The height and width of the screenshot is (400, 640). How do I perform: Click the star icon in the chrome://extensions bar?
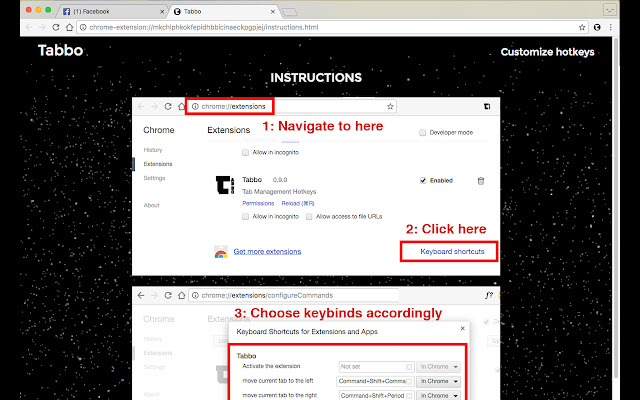(x=390, y=107)
